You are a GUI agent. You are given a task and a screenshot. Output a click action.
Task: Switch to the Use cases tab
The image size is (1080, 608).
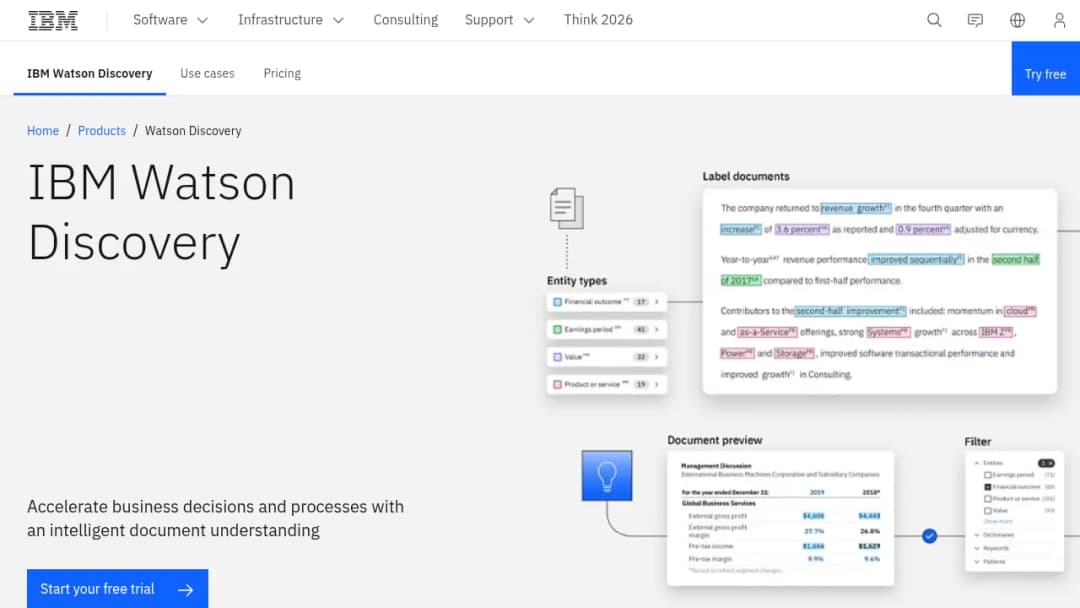[207, 73]
